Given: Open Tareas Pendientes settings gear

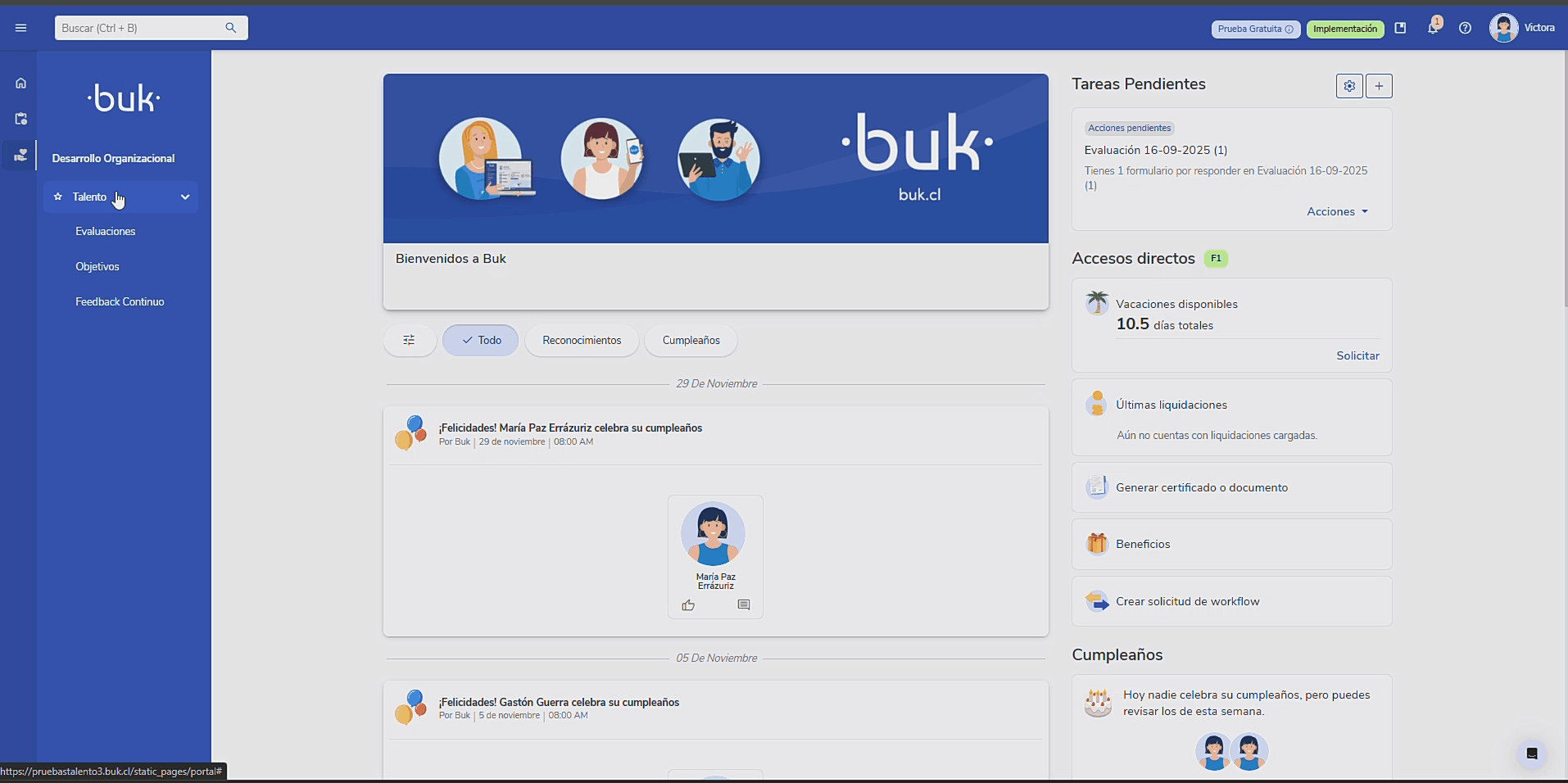Looking at the screenshot, I should click(x=1349, y=86).
